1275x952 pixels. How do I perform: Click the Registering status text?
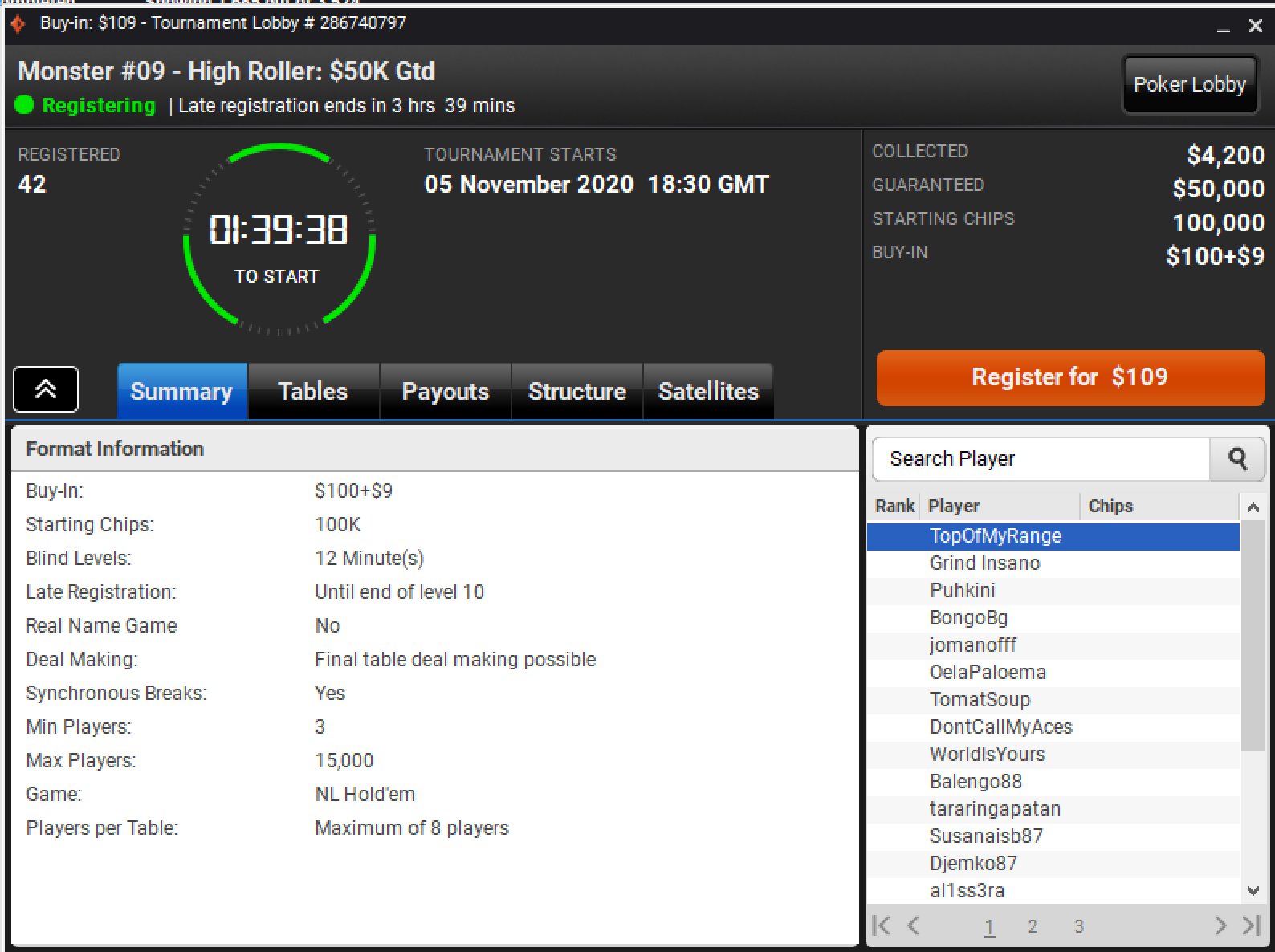click(x=99, y=105)
